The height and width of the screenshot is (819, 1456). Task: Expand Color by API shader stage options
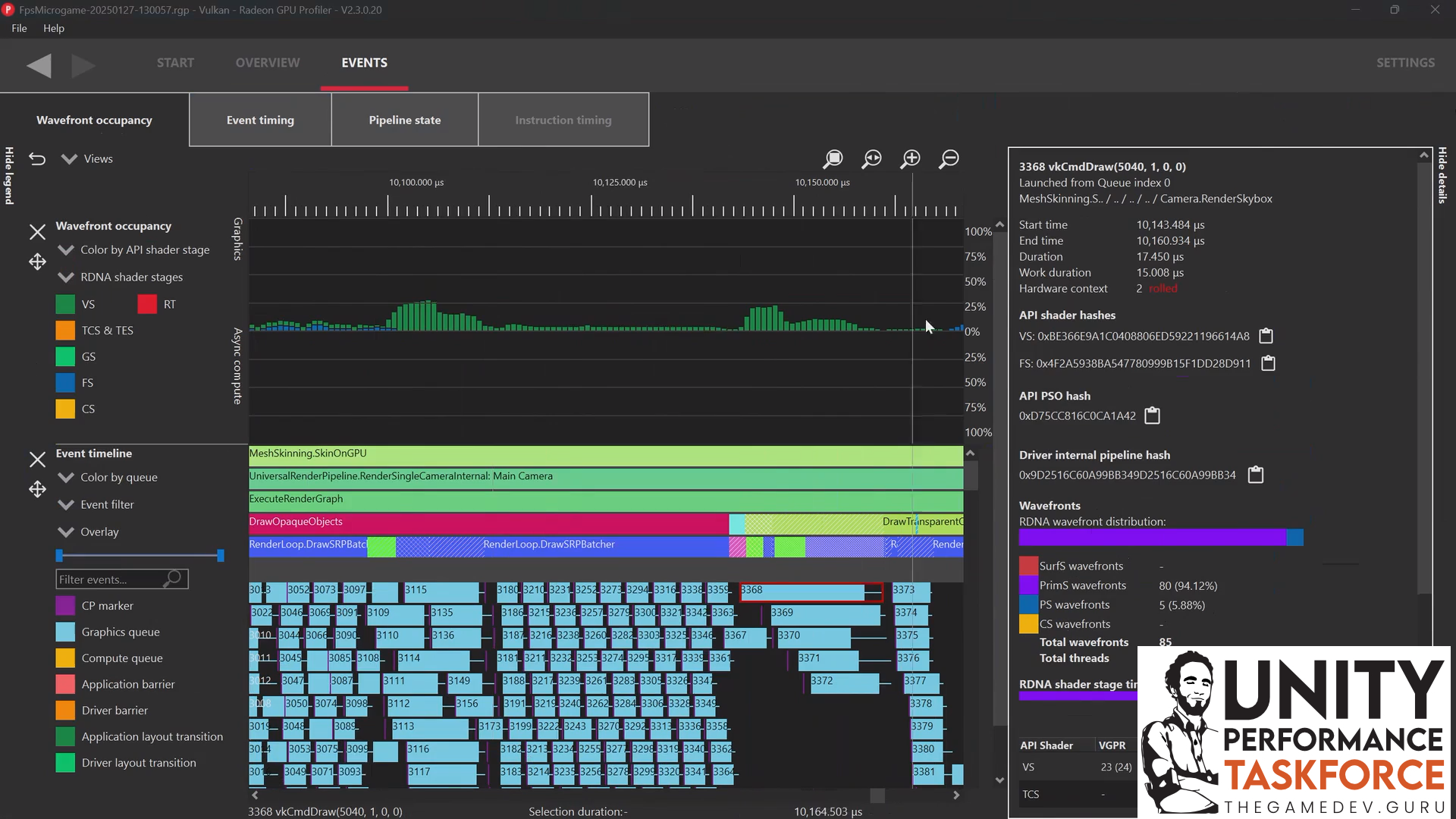click(65, 249)
